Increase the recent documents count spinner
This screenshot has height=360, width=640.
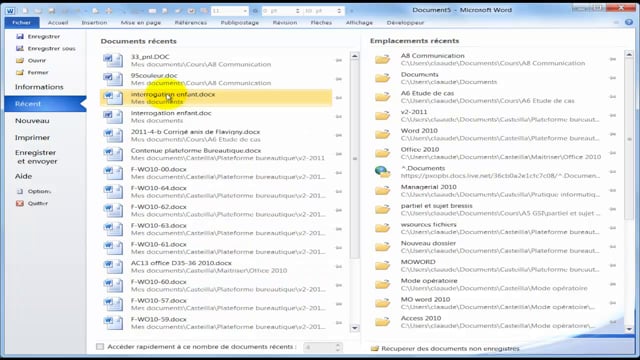(338, 345)
